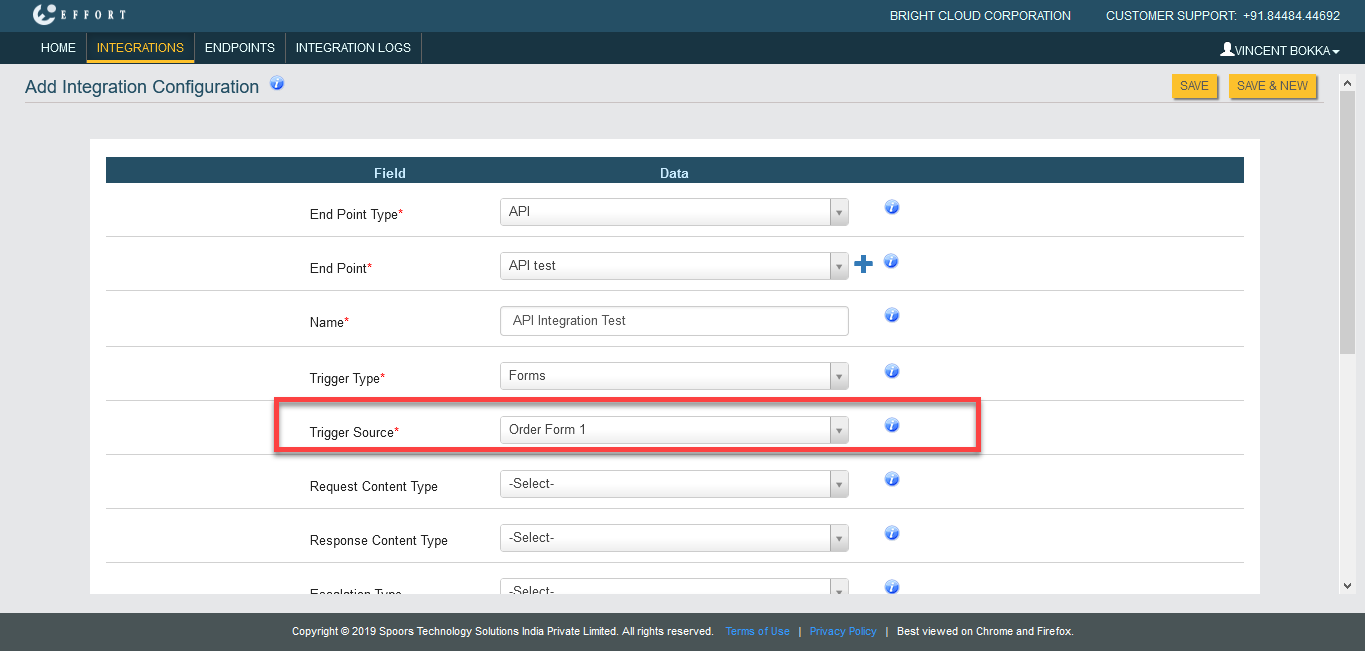Open the Request Content Type dropdown
The width and height of the screenshot is (1365, 651).
pos(674,484)
